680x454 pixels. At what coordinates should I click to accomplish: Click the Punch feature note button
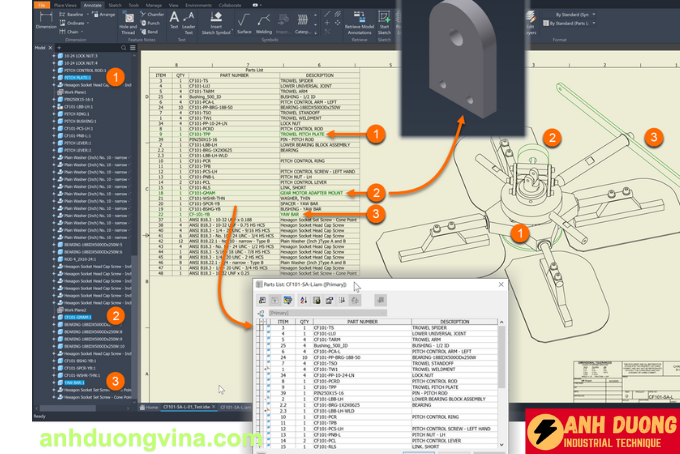(x=149, y=23)
